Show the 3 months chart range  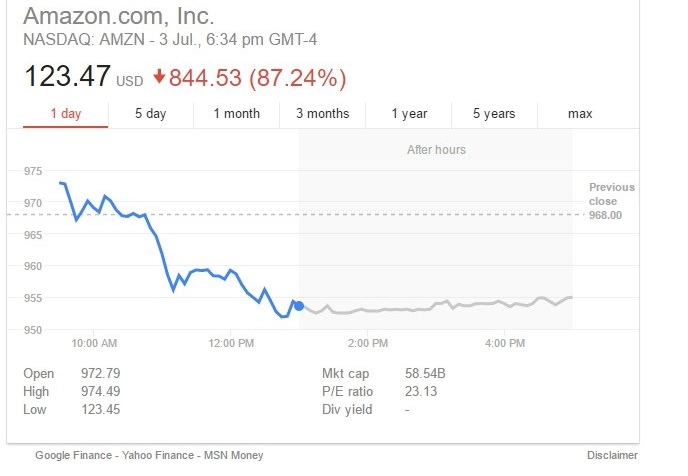pos(322,114)
